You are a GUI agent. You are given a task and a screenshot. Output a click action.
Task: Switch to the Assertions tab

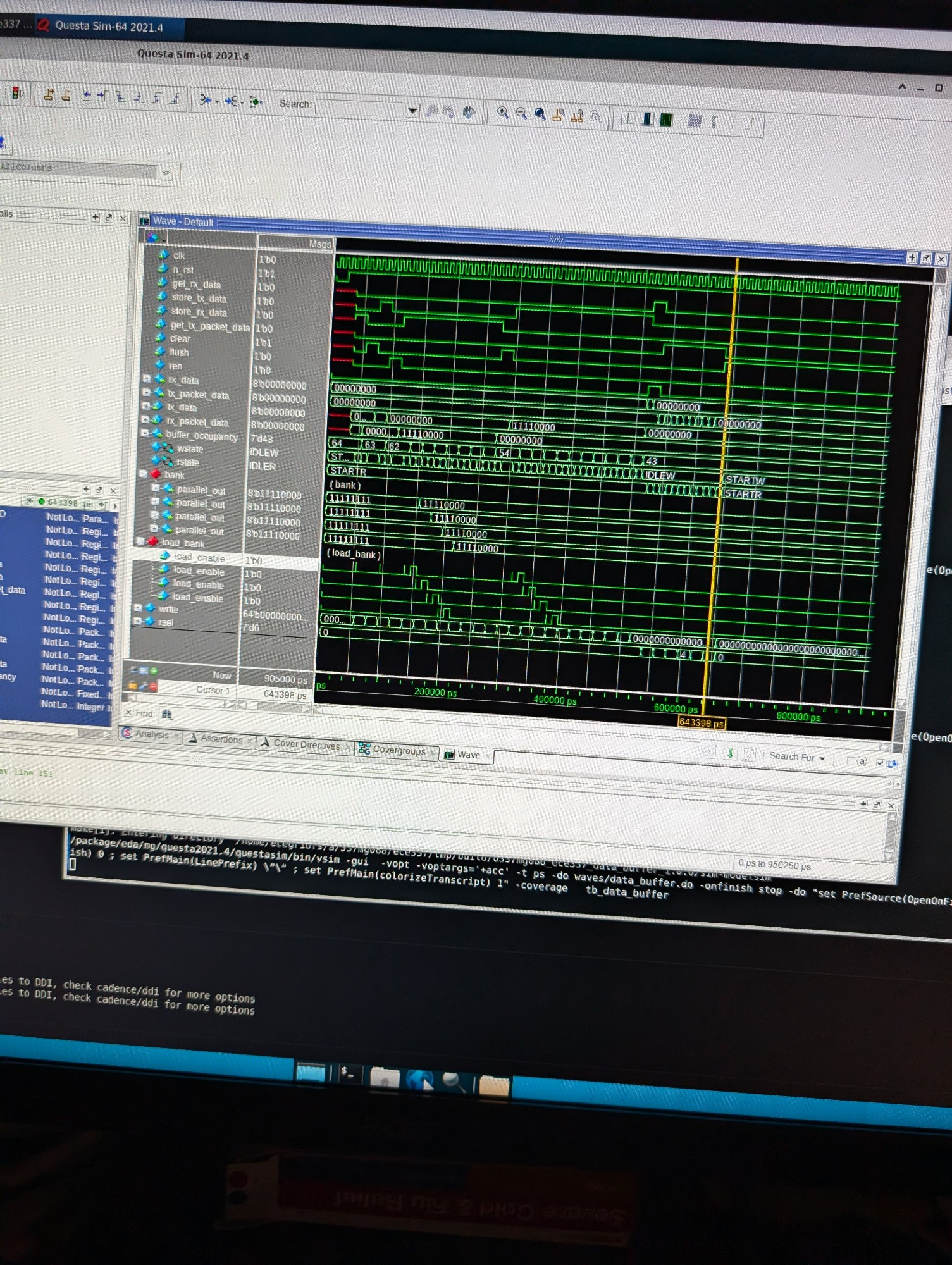[219, 738]
